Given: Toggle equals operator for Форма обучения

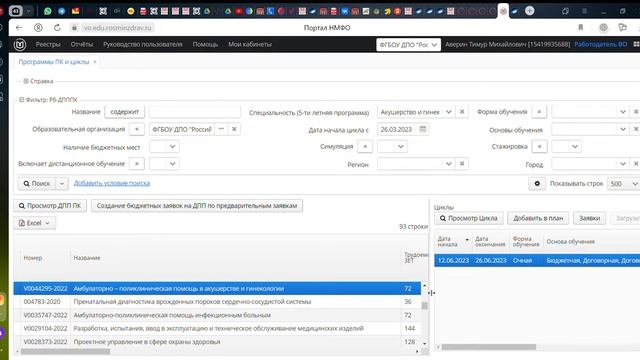Looking at the screenshot, I should point(539,112).
